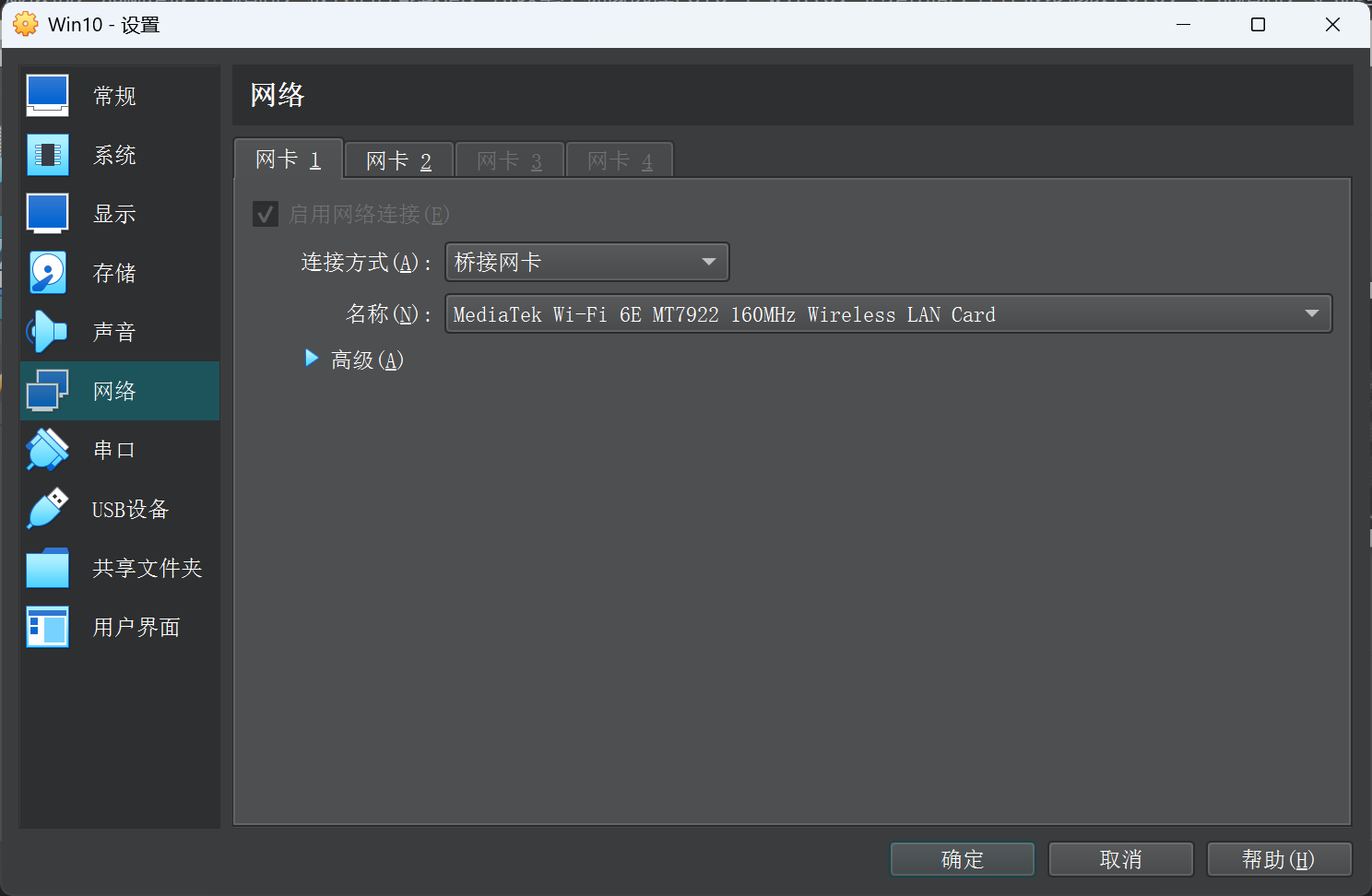Select the 系统 (System) chip icon
This screenshot has height=896, width=1372.
[x=47, y=155]
